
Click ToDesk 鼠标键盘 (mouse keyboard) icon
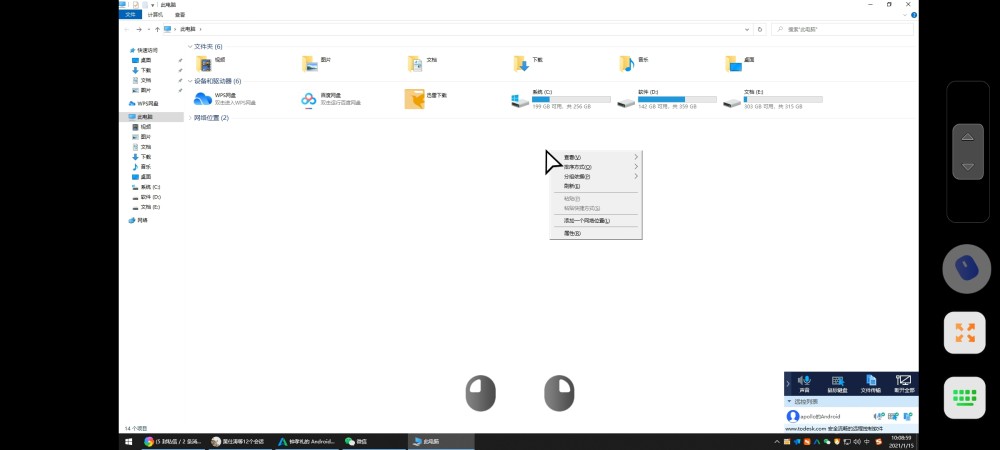point(837,381)
